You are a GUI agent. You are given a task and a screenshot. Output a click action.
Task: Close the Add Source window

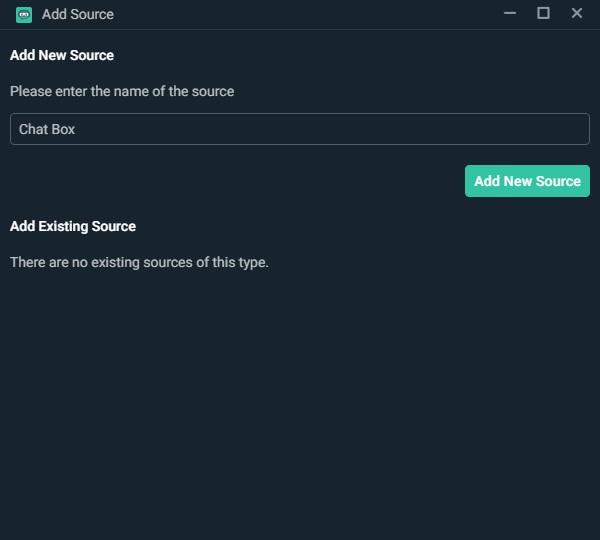(577, 13)
